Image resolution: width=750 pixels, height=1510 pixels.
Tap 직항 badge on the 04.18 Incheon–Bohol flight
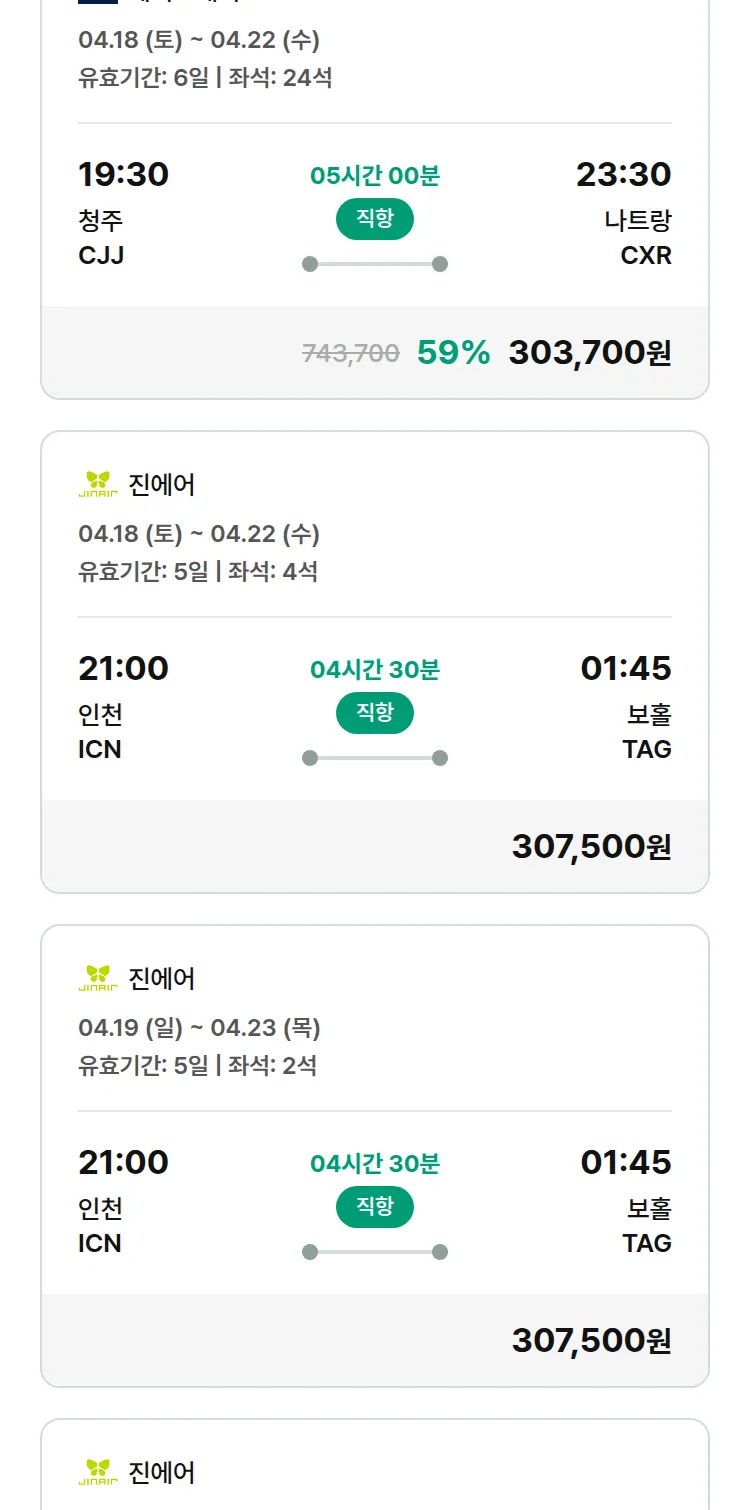click(375, 713)
